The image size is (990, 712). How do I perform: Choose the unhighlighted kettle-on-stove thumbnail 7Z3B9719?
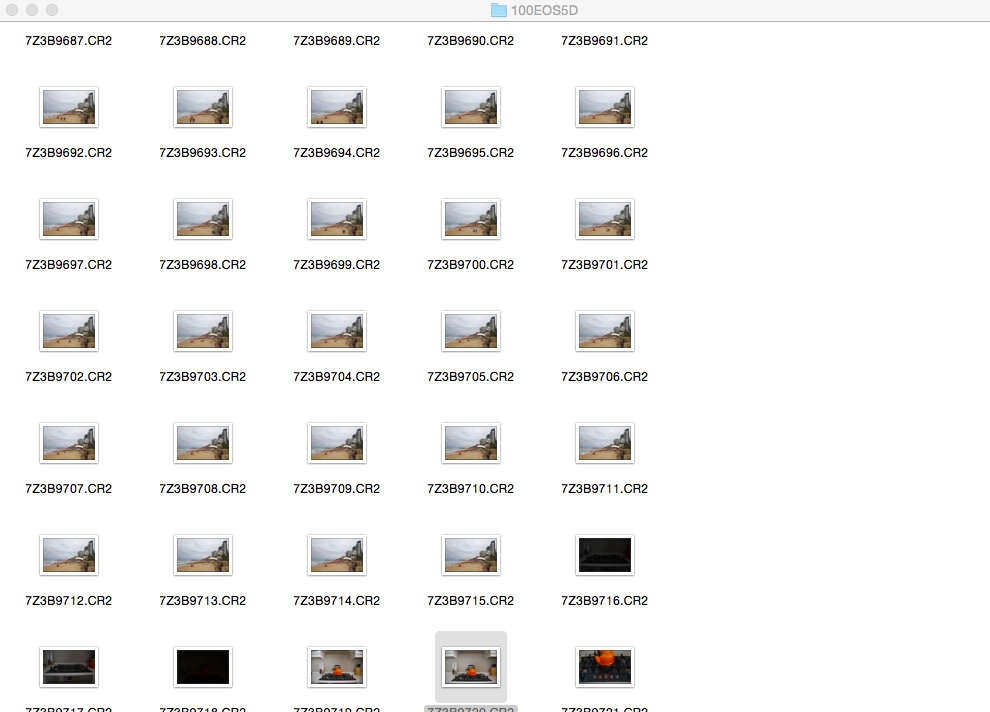click(x=337, y=667)
